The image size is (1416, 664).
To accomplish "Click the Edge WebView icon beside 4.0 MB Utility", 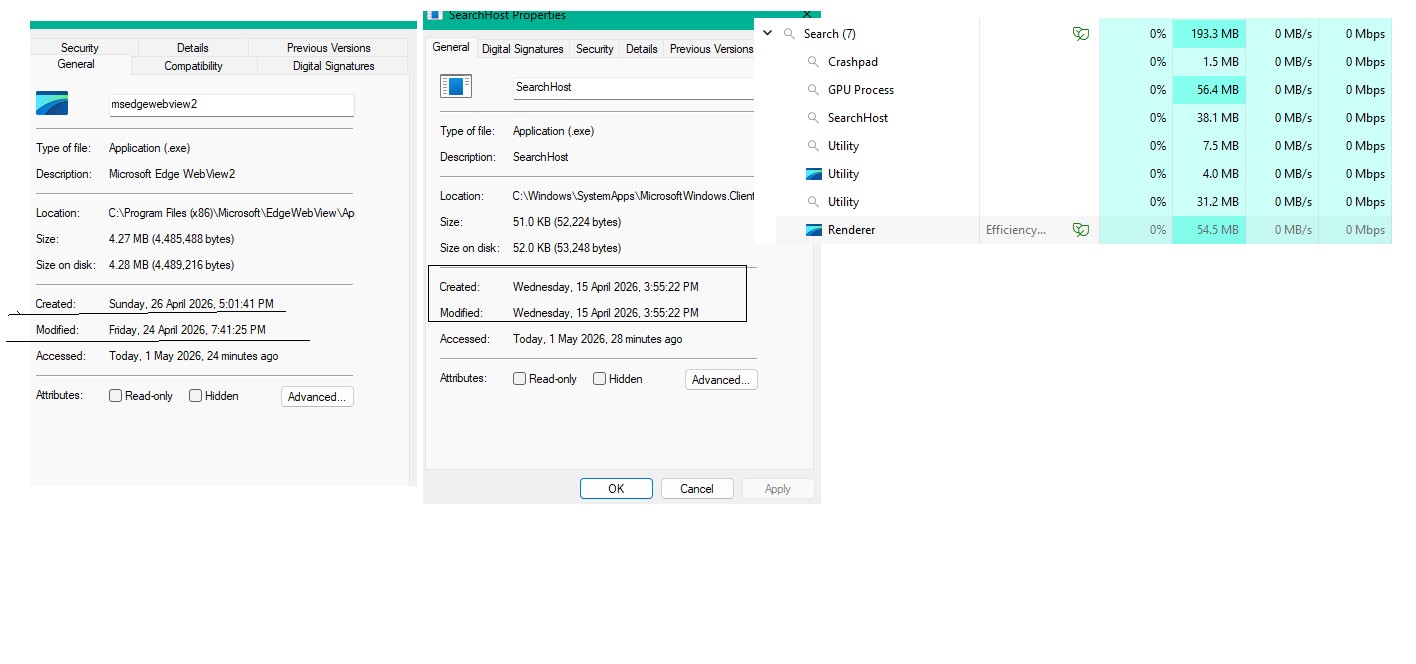I will [x=814, y=174].
